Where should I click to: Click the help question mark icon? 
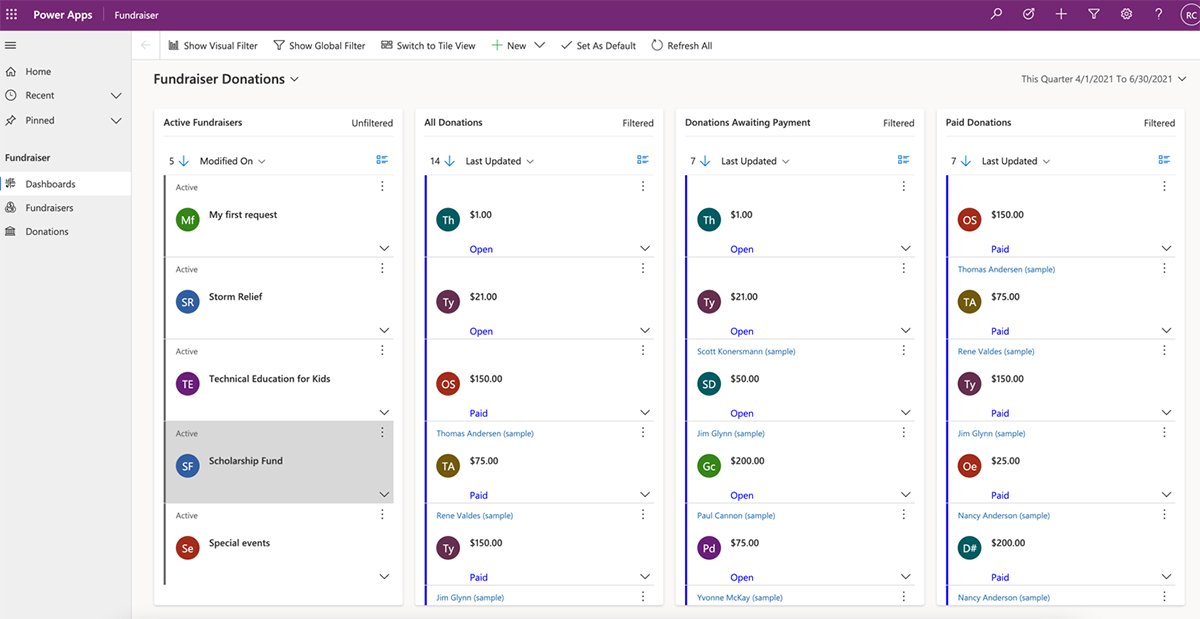[x=1158, y=15]
